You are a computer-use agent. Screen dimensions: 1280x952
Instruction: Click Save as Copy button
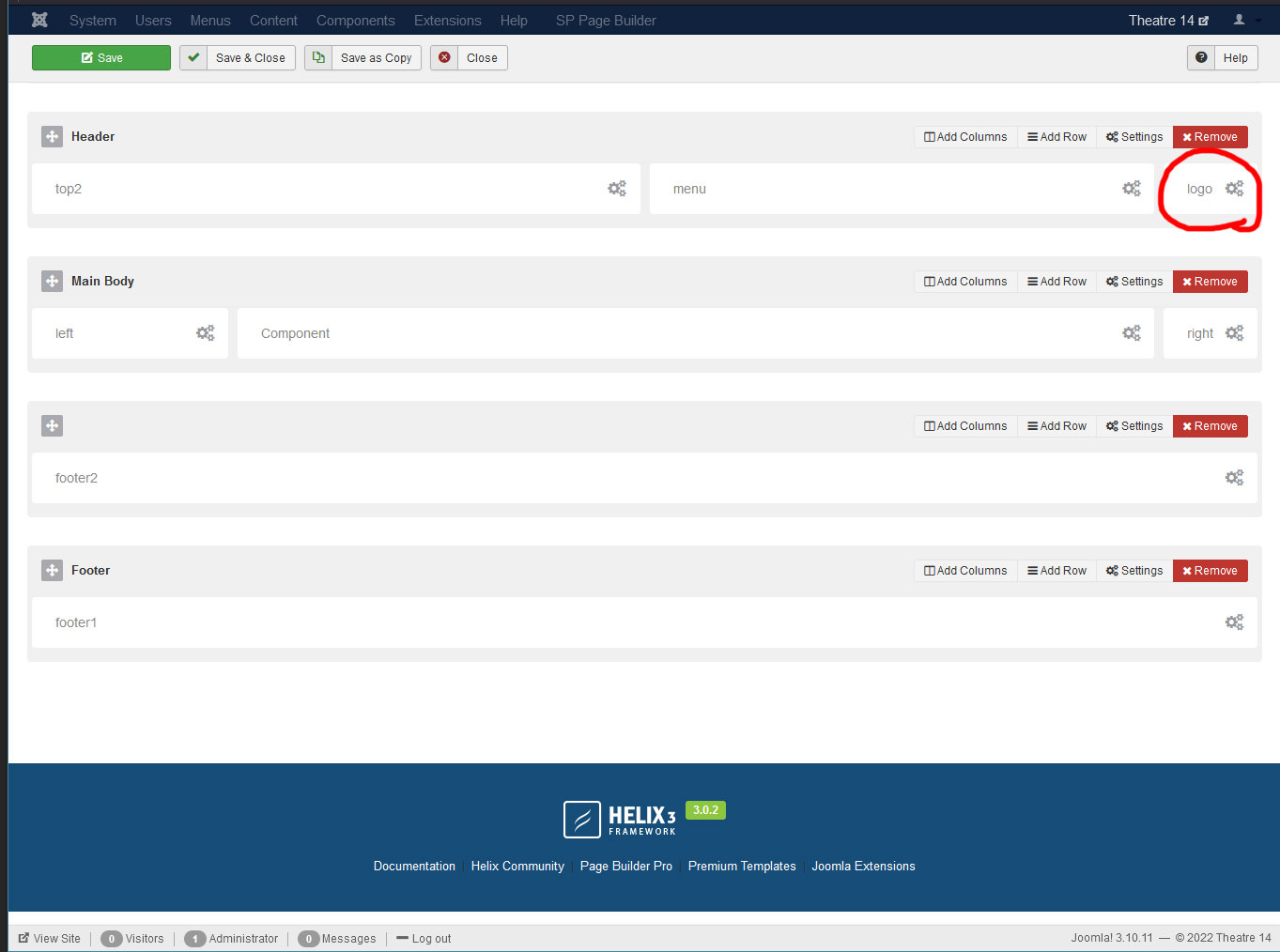click(363, 57)
